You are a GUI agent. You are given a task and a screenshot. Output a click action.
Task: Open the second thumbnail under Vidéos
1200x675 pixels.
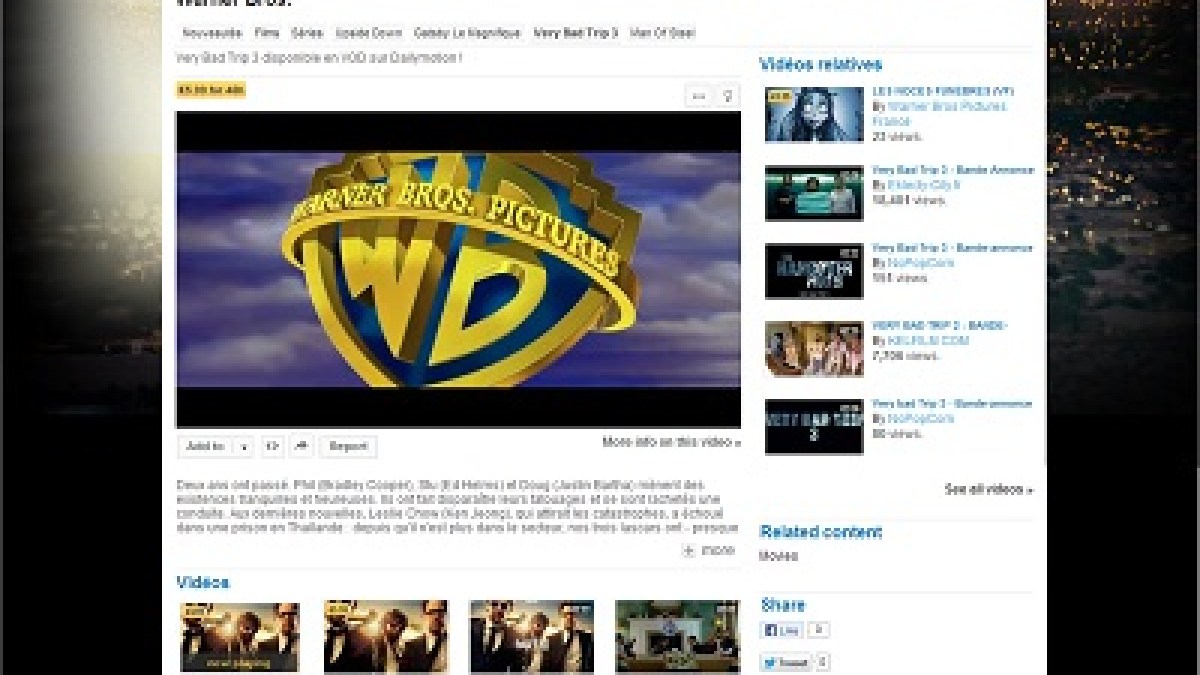coord(386,636)
